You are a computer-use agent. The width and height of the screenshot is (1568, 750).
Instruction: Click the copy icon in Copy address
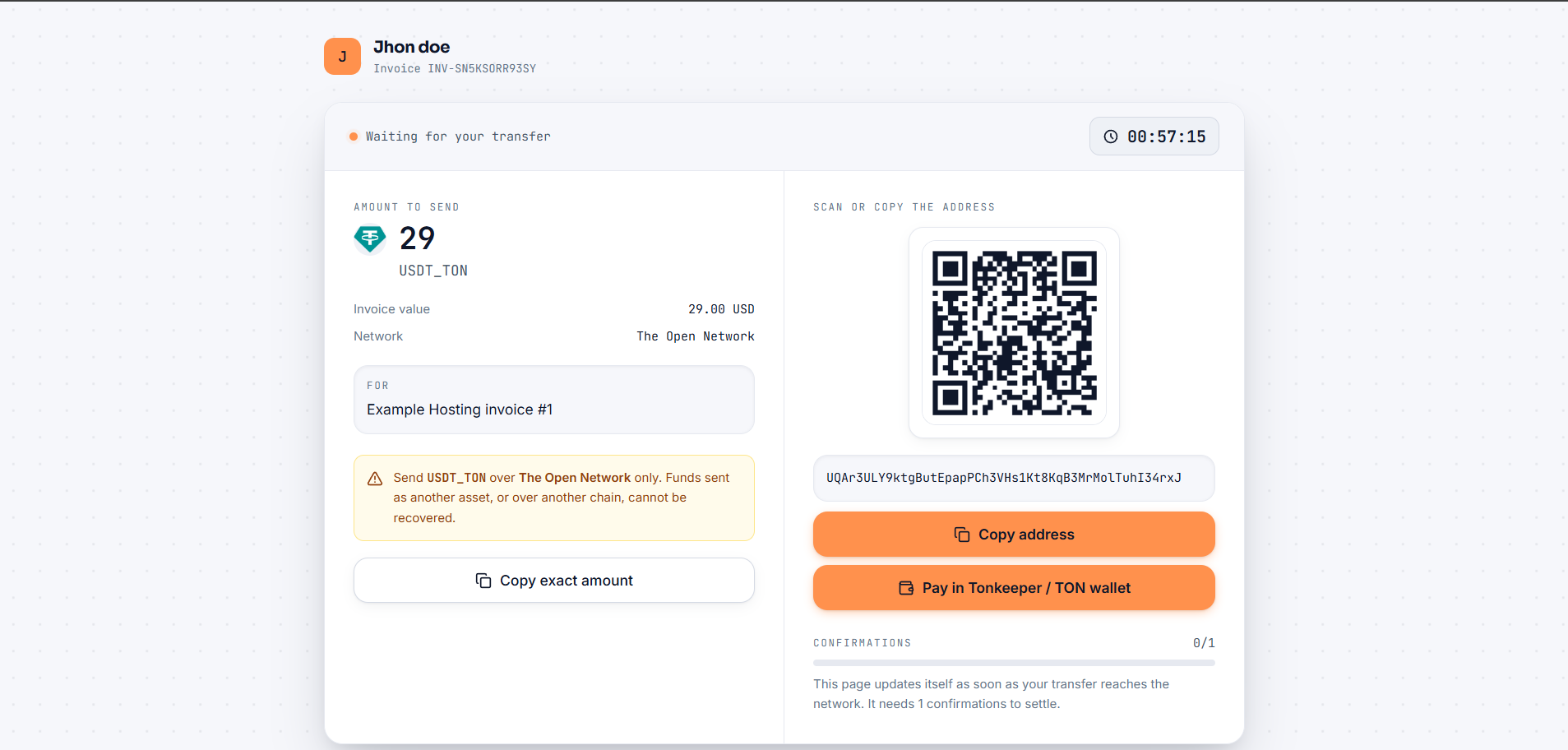(962, 535)
